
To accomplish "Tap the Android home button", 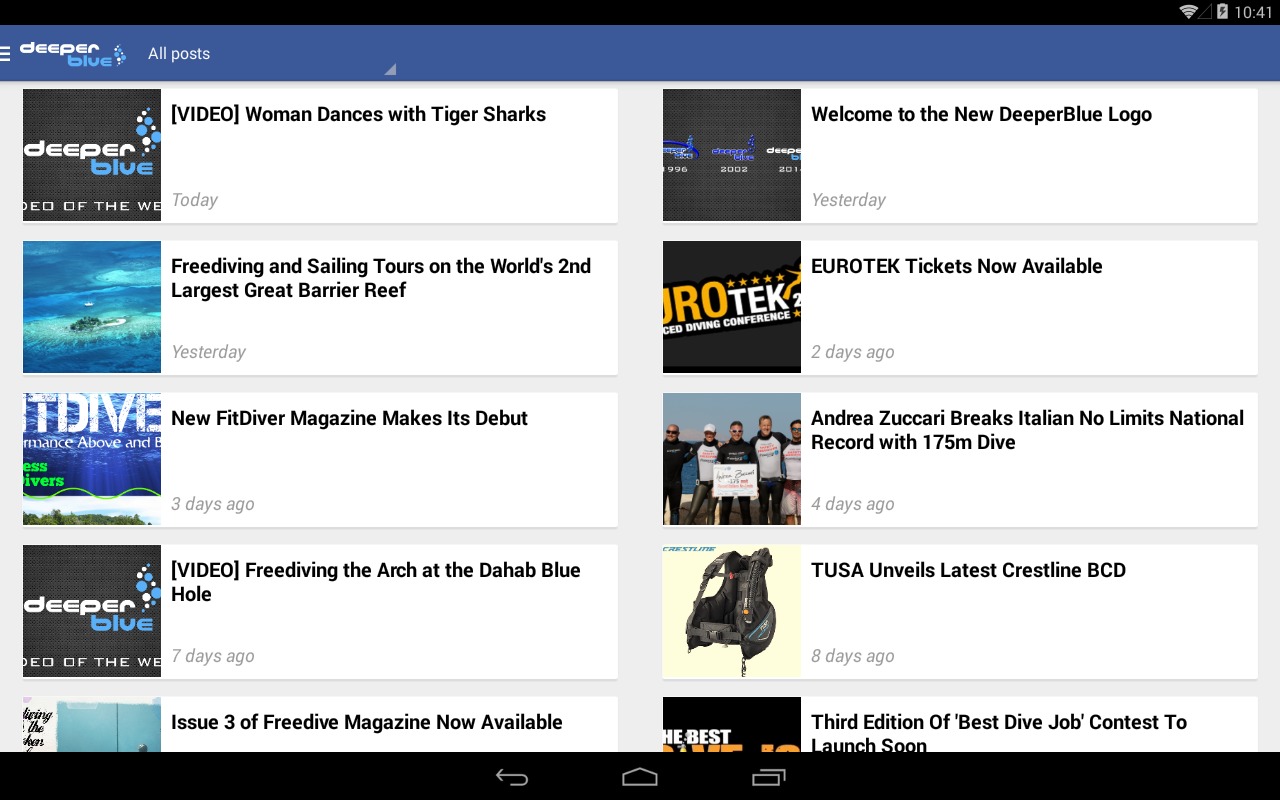I will 640,777.
